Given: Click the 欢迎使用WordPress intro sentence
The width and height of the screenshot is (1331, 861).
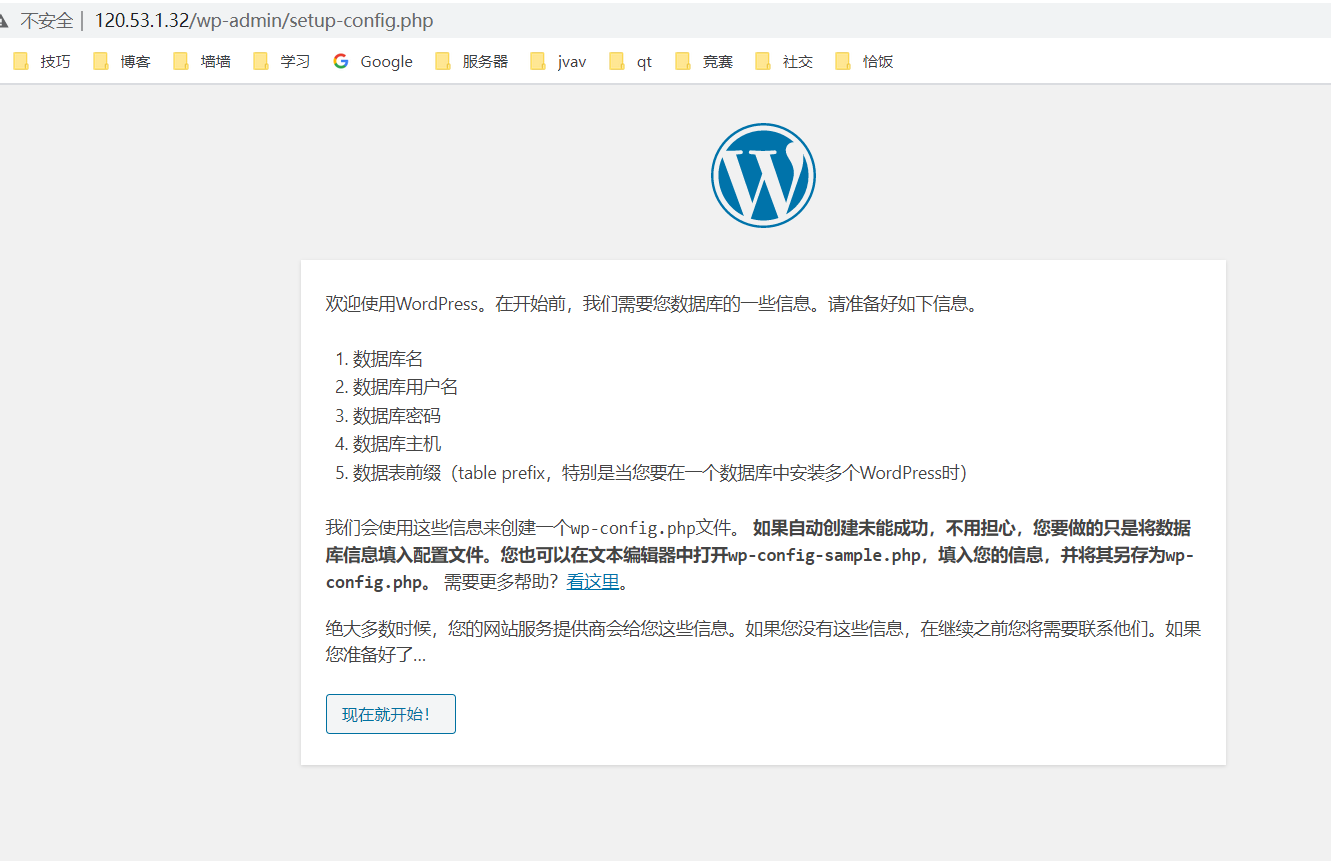Looking at the screenshot, I should (x=651, y=303).
